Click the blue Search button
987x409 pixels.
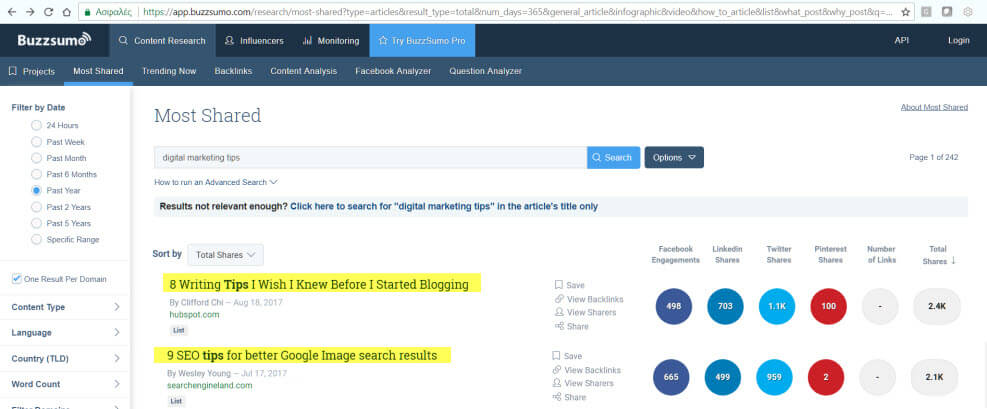614,157
